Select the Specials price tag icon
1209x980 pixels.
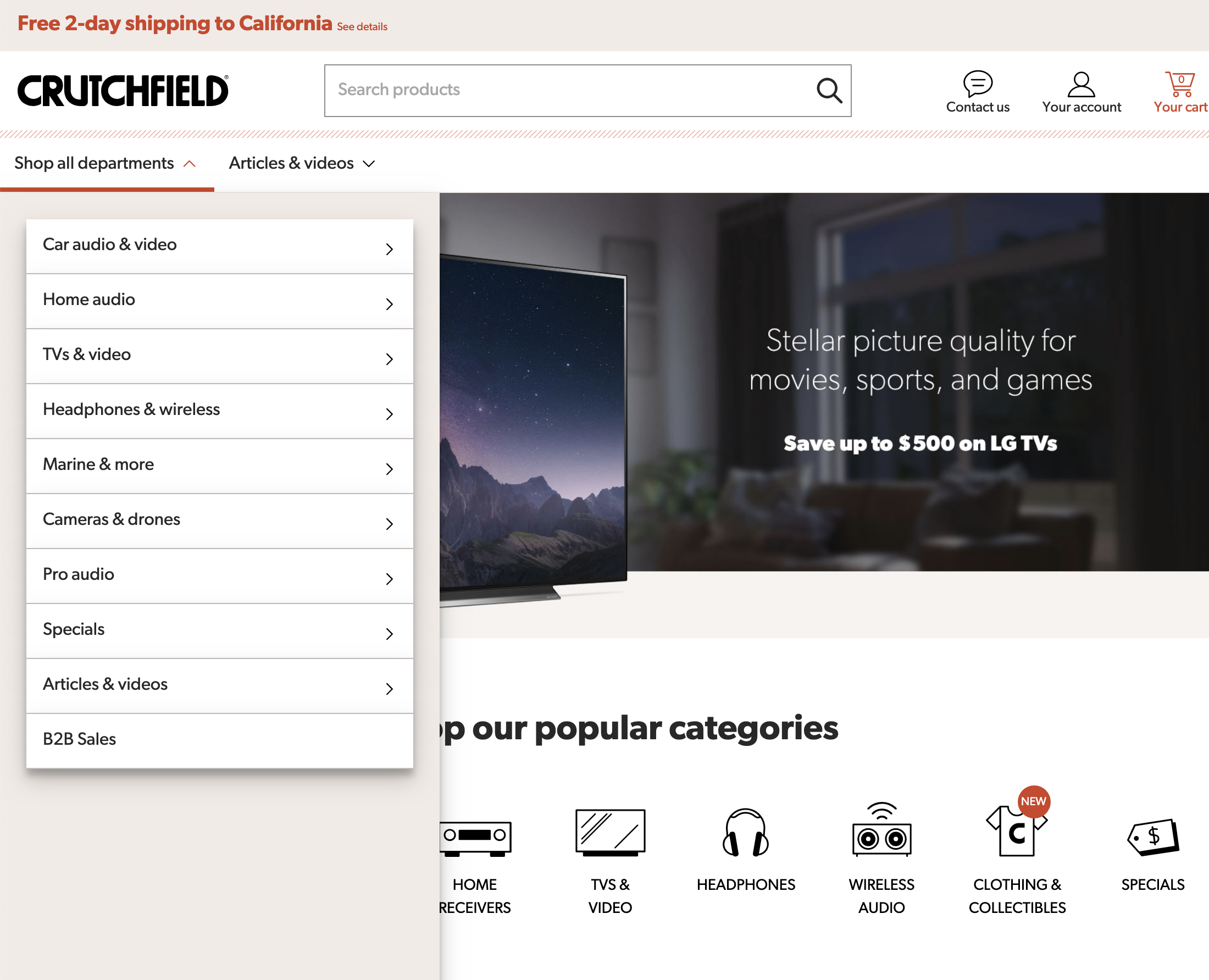tap(1152, 837)
